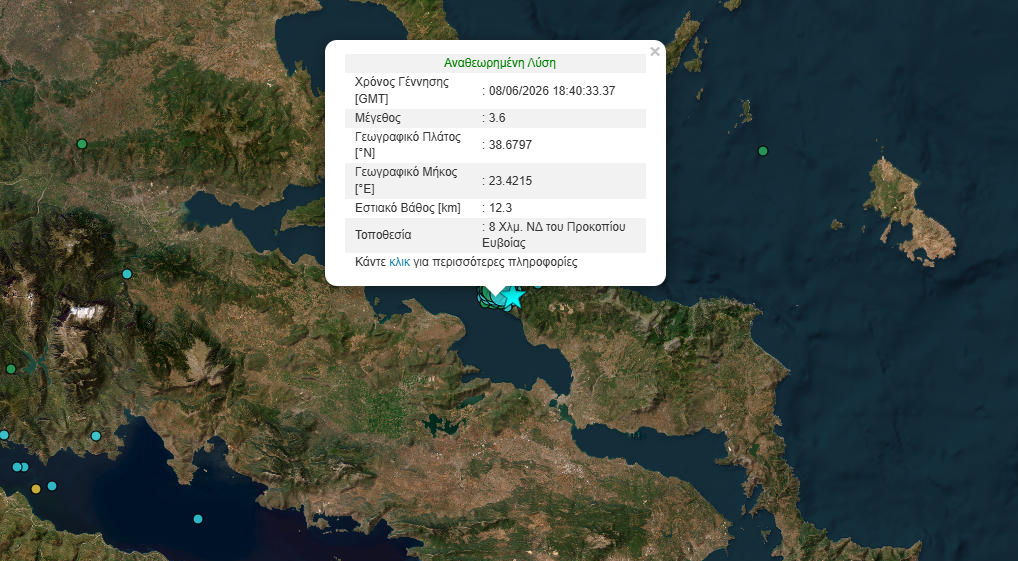This screenshot has height=561, width=1018.
Task: Click the magnitude value '3.6'
Action: point(497,118)
